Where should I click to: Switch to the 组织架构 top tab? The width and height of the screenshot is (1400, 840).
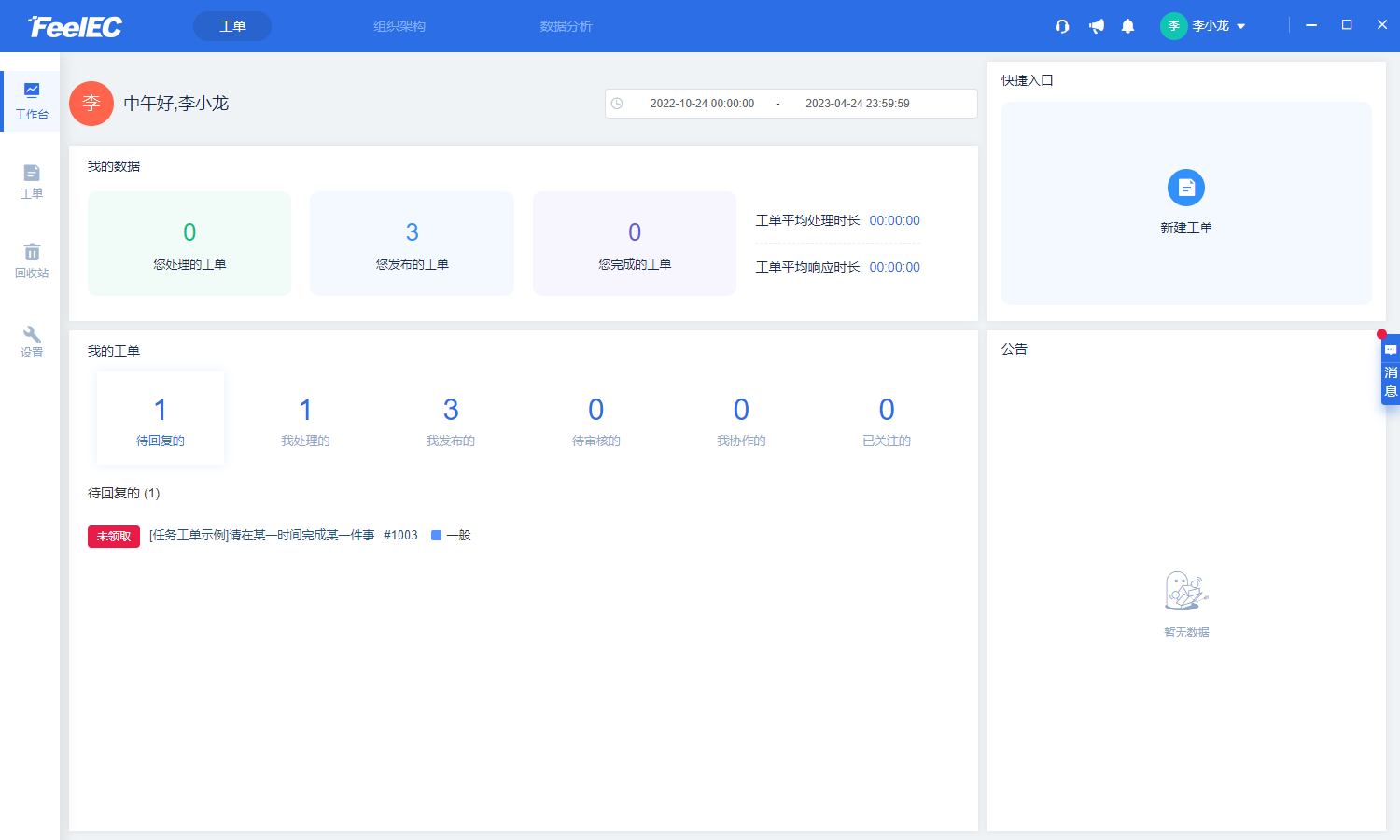399,26
